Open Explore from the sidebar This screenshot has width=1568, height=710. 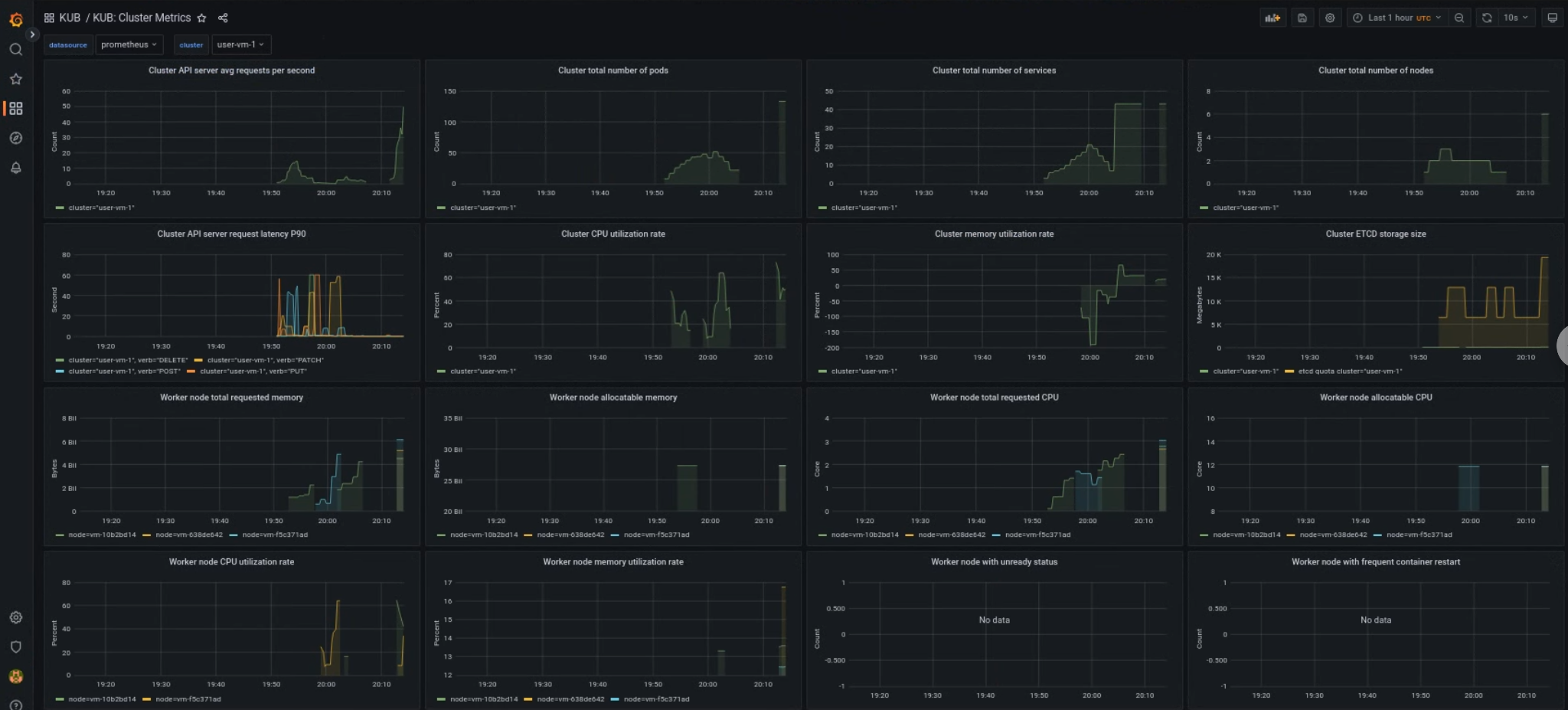pyautogui.click(x=16, y=139)
